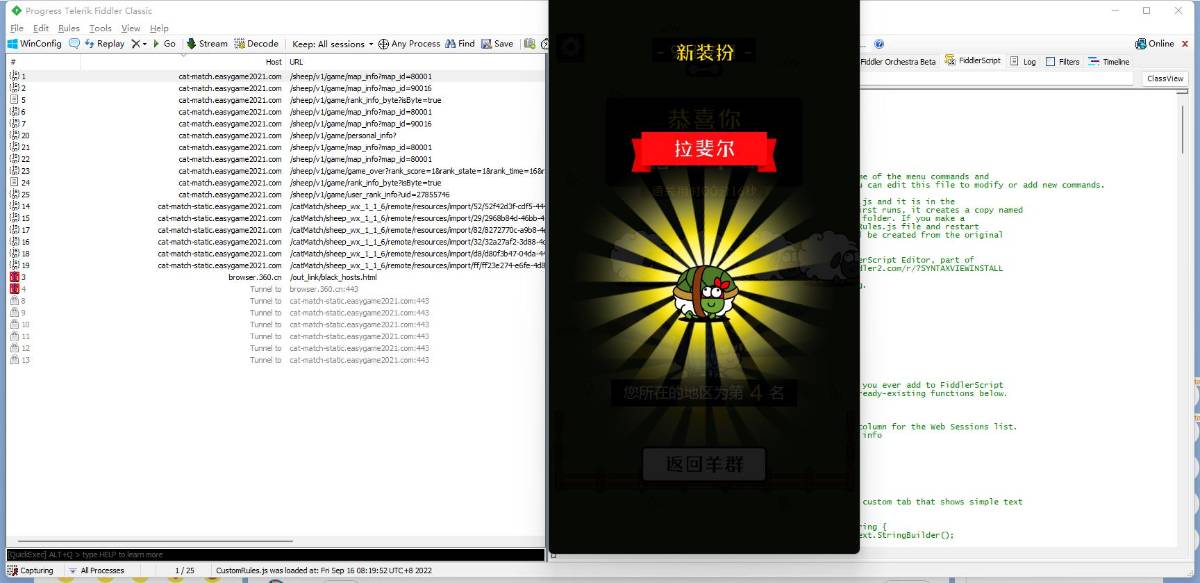
Task: Switch to the Timeline tab
Action: [1109, 62]
